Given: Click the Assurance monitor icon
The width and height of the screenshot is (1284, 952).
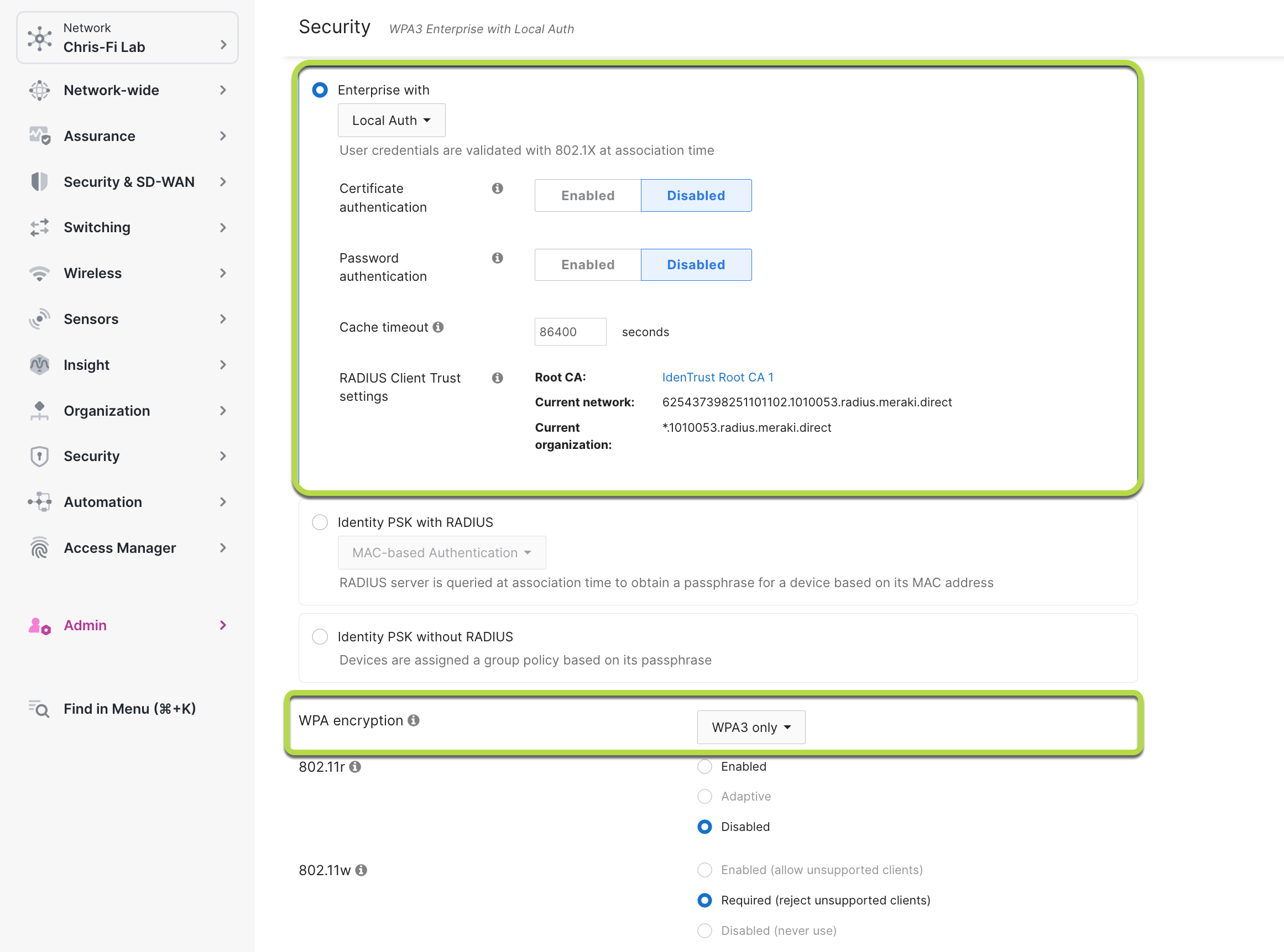Looking at the screenshot, I should click(39, 136).
